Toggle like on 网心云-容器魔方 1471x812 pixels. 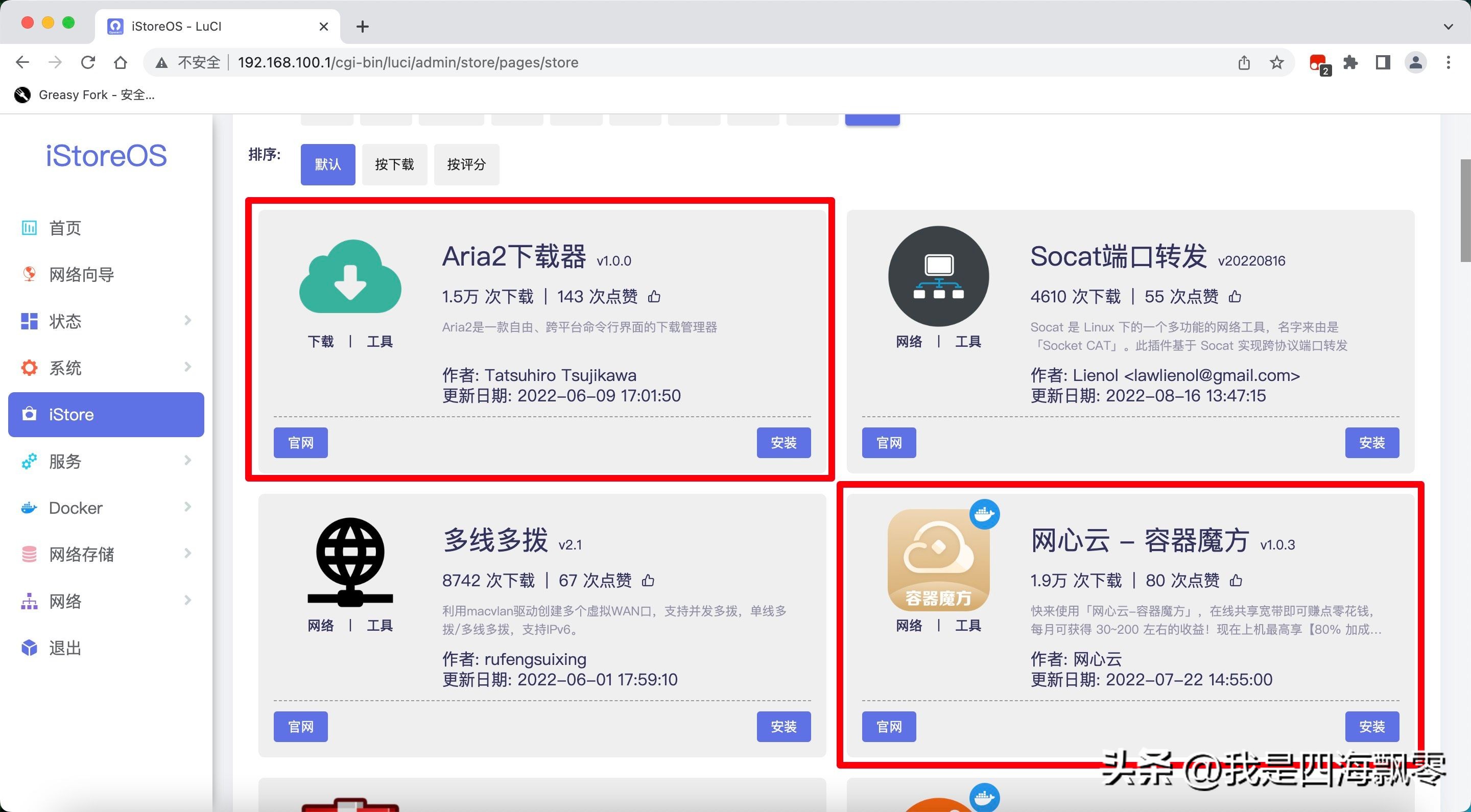tap(1235, 580)
